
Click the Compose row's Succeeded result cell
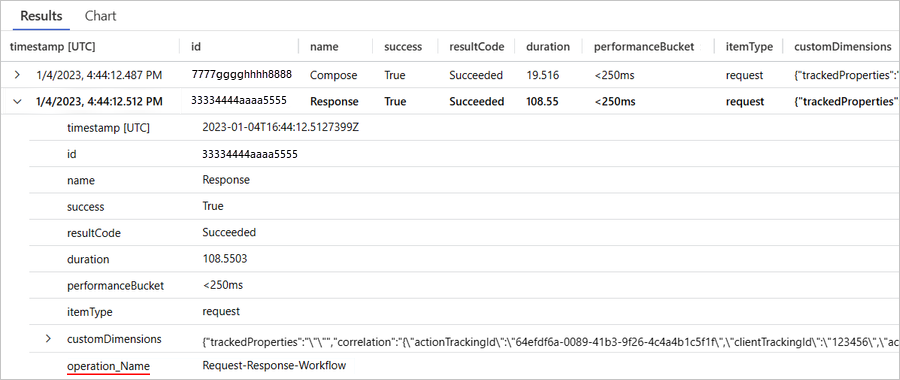476,75
